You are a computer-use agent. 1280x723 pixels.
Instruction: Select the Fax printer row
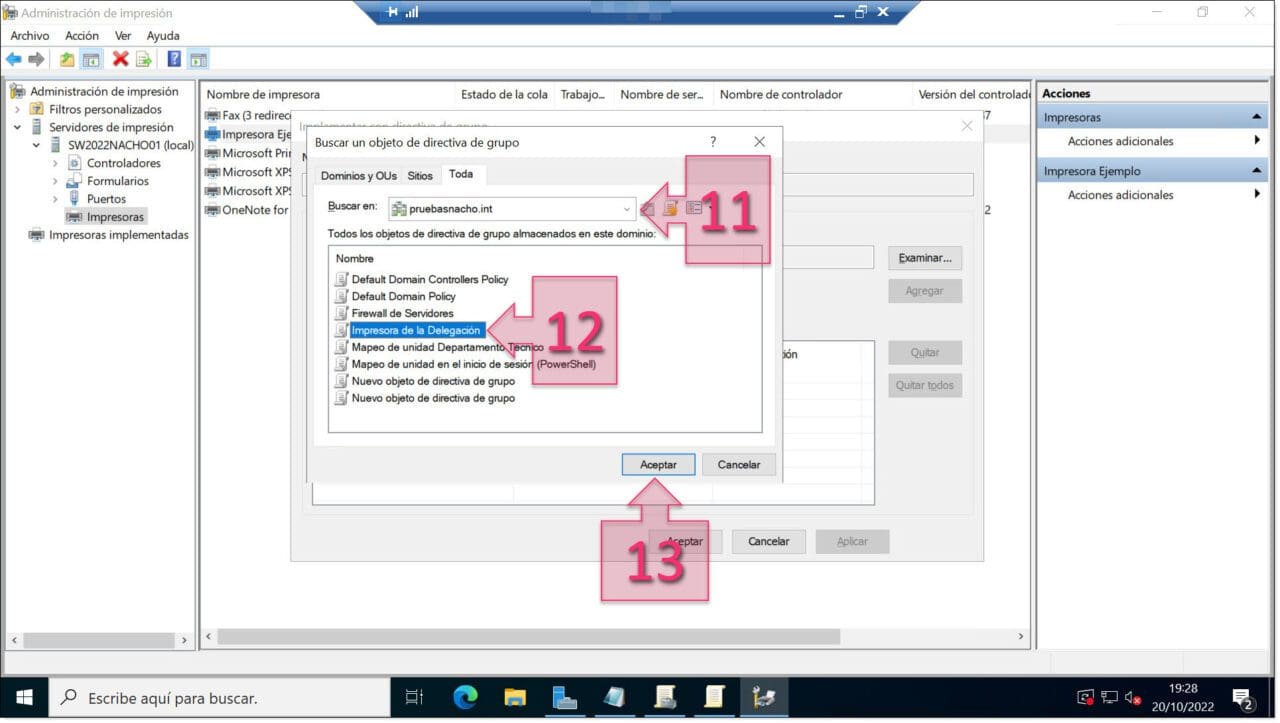click(x=247, y=115)
